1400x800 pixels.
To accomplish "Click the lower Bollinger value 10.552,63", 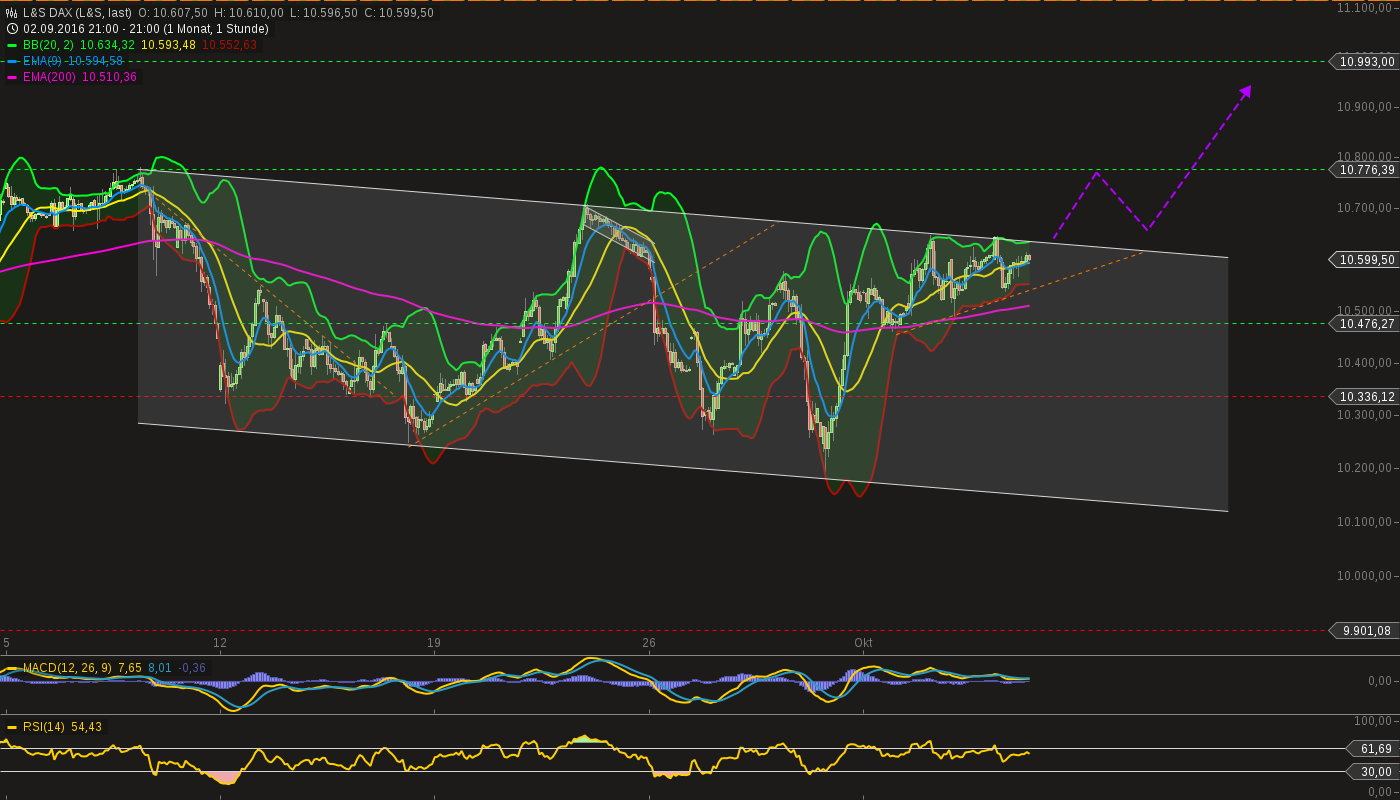I will tap(230, 45).
